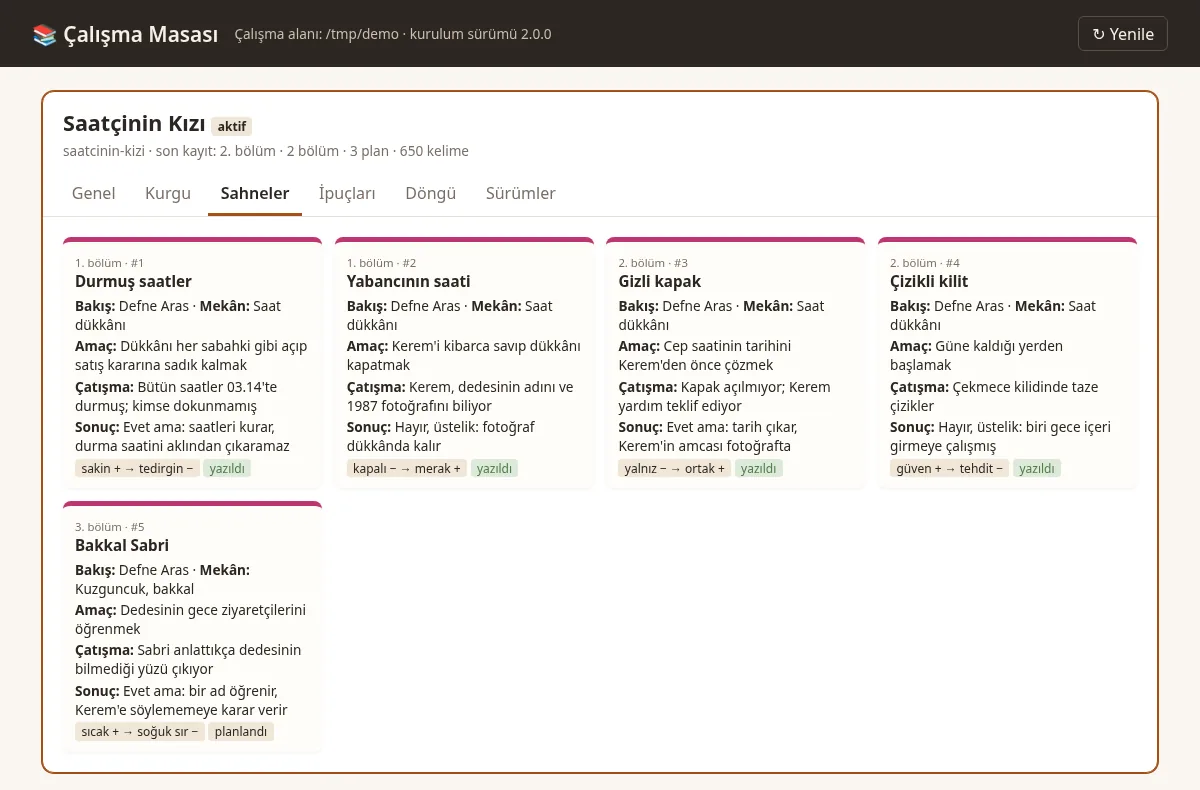Click the 'kapalı − → merak +' tag

pos(407,468)
